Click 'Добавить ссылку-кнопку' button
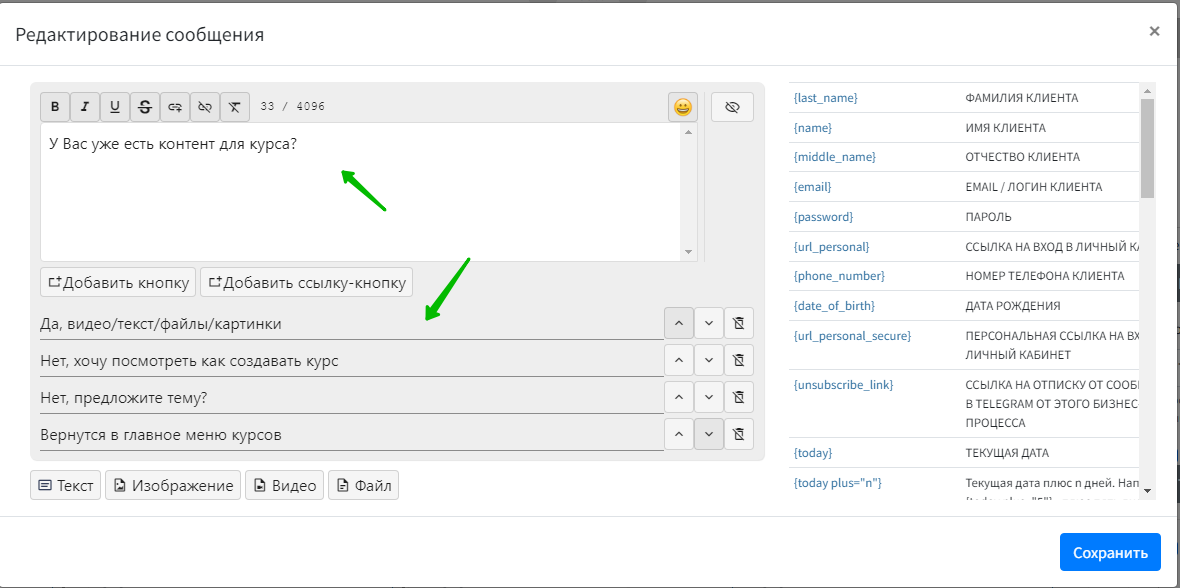Screen dimensions: 1180x588 306,282
